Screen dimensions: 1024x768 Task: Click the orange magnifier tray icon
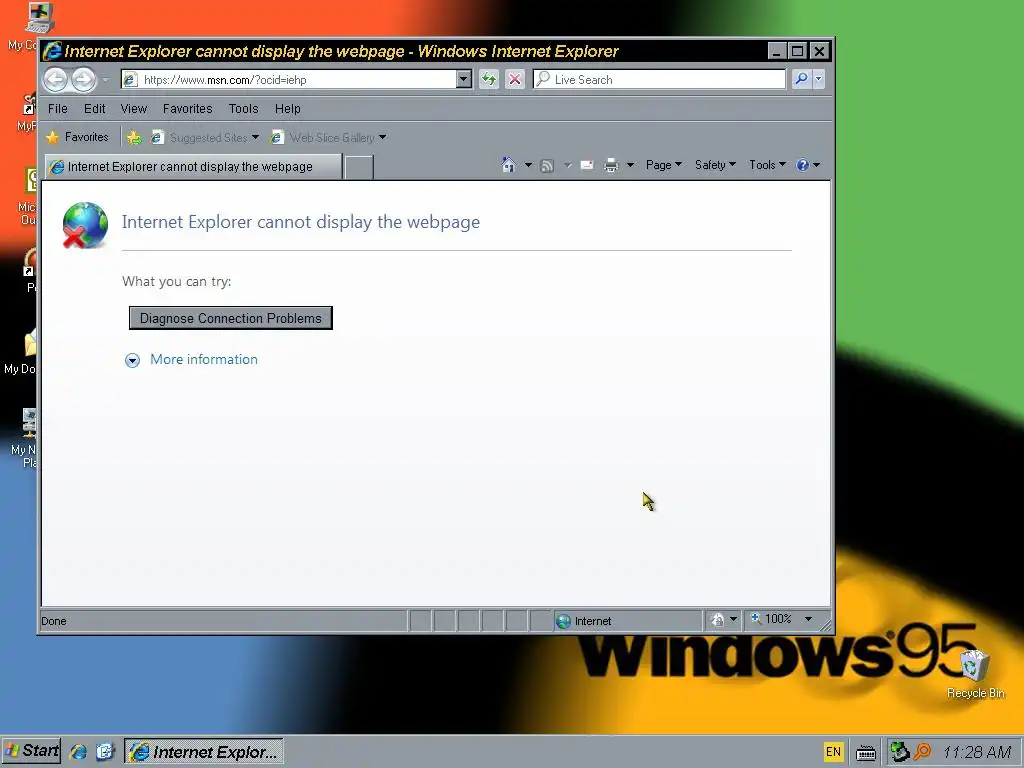[922, 752]
